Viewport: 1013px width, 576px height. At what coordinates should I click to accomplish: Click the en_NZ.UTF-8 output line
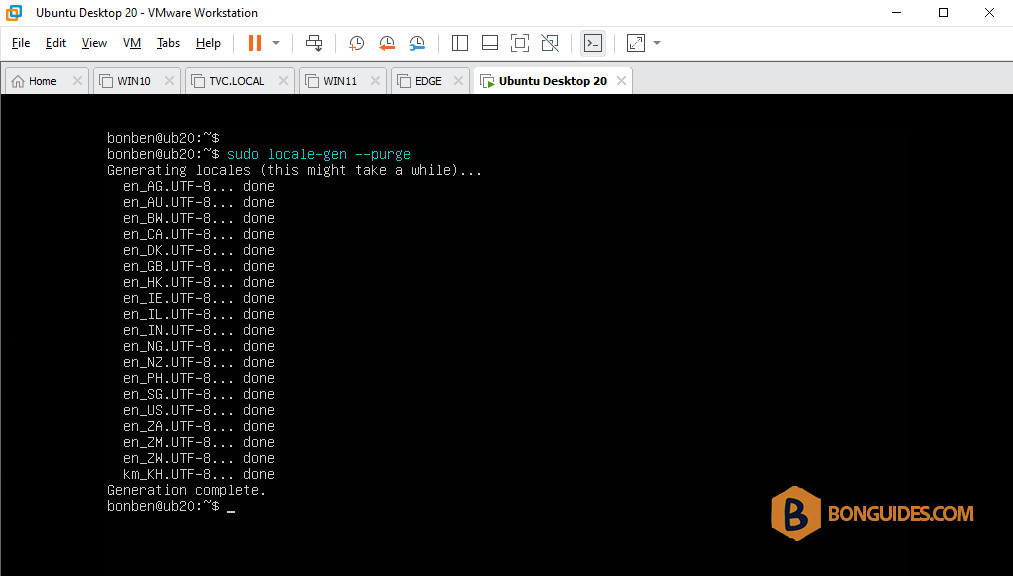point(198,362)
